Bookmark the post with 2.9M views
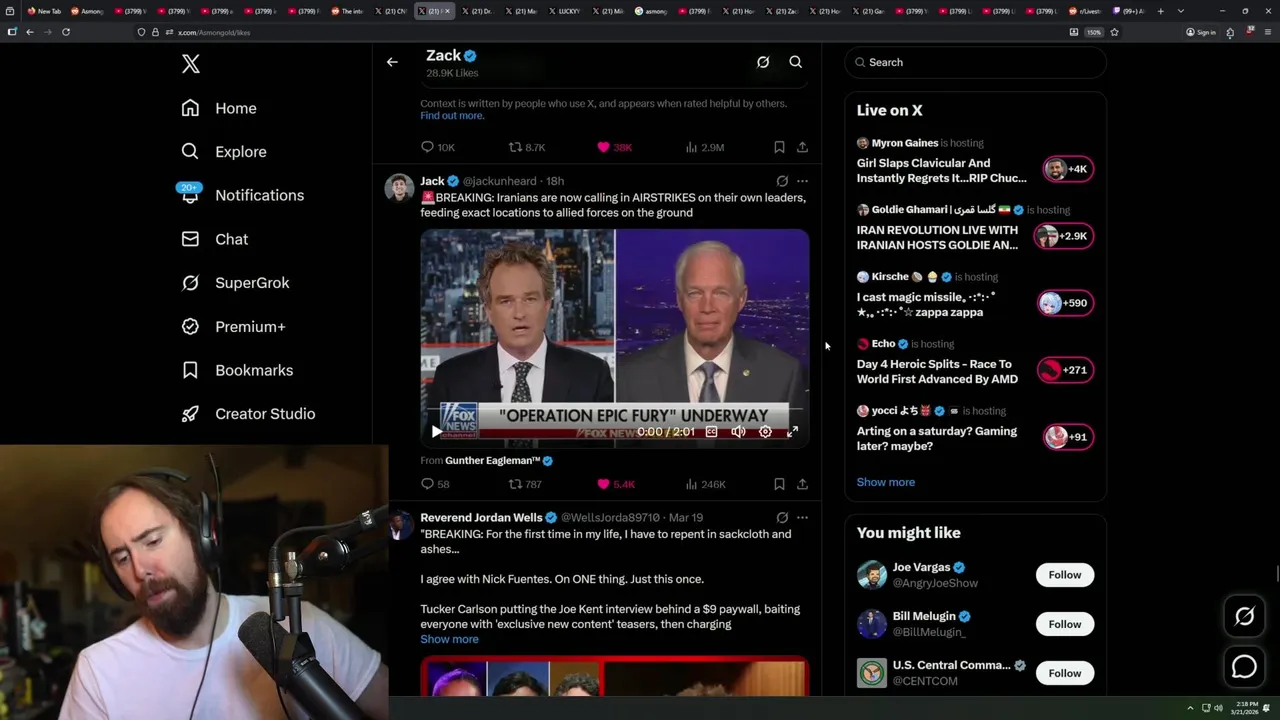The image size is (1280, 720). coord(779,147)
